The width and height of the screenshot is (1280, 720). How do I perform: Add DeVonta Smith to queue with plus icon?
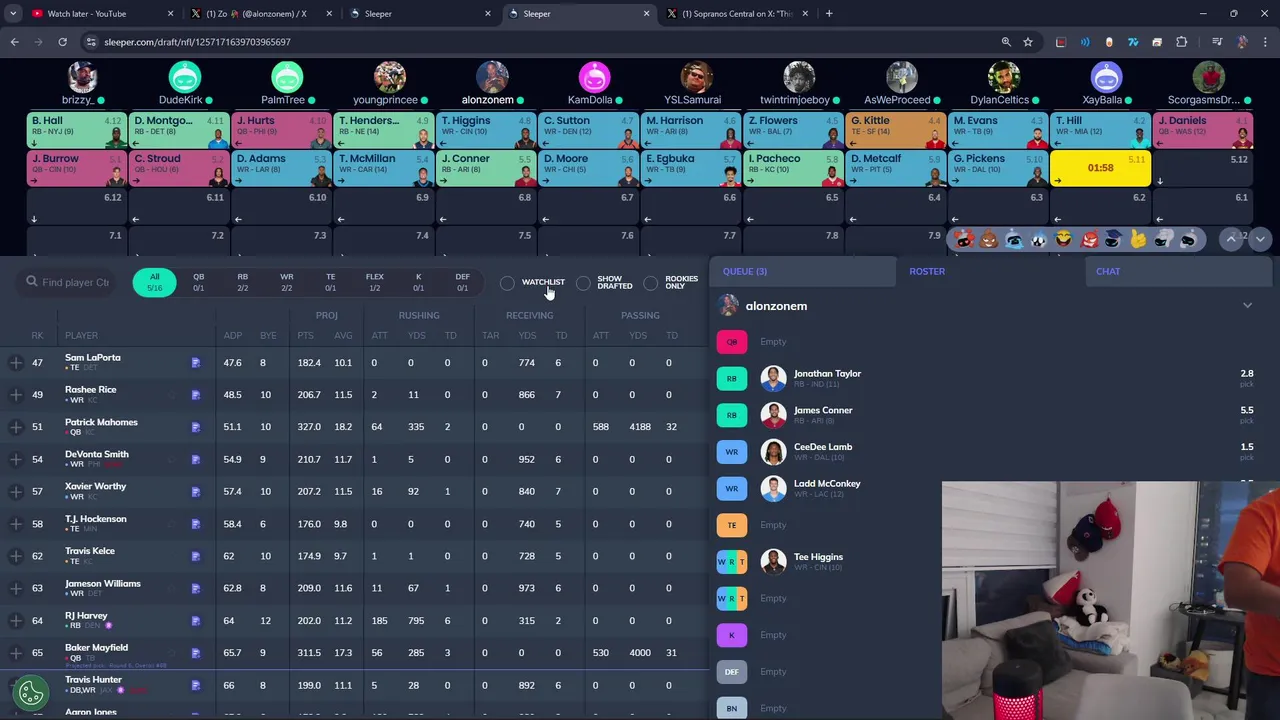16,459
